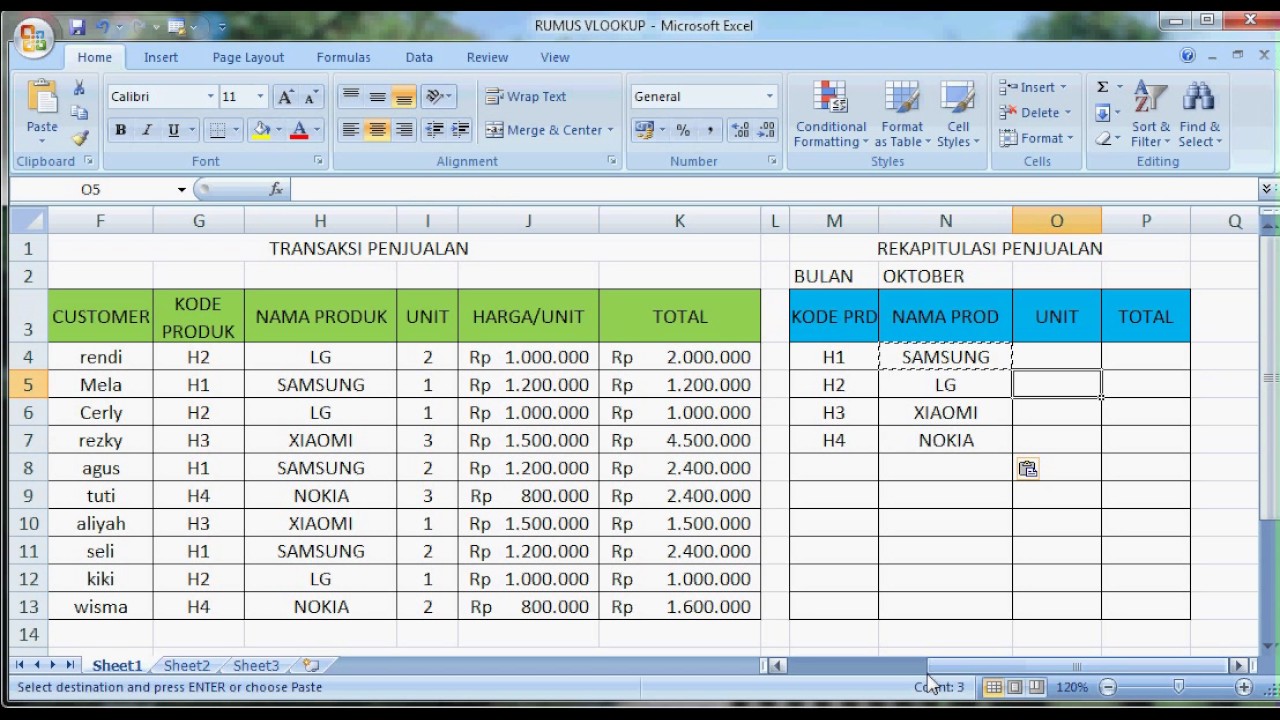Open Find & Select binoculars menu
The width and height of the screenshot is (1280, 720).
coord(1199,114)
